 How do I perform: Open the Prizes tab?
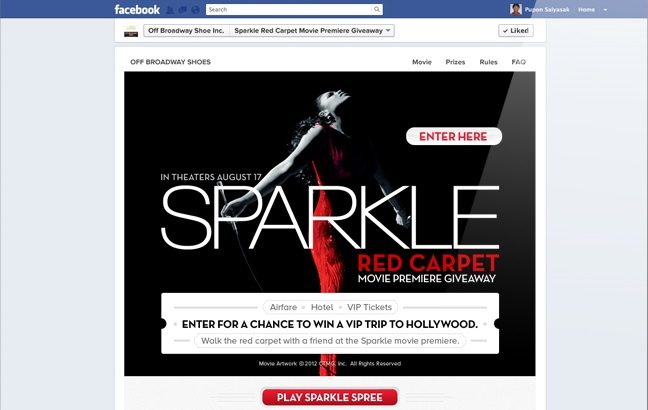tap(455, 62)
